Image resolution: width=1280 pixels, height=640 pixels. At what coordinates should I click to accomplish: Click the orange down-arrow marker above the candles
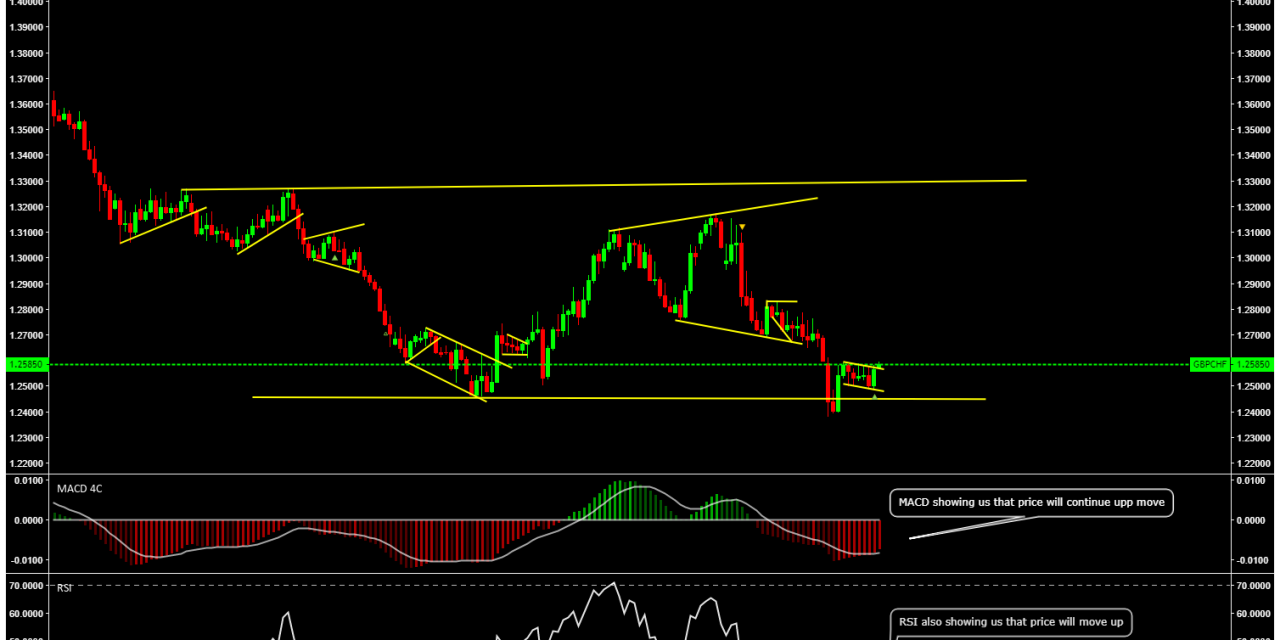741,227
